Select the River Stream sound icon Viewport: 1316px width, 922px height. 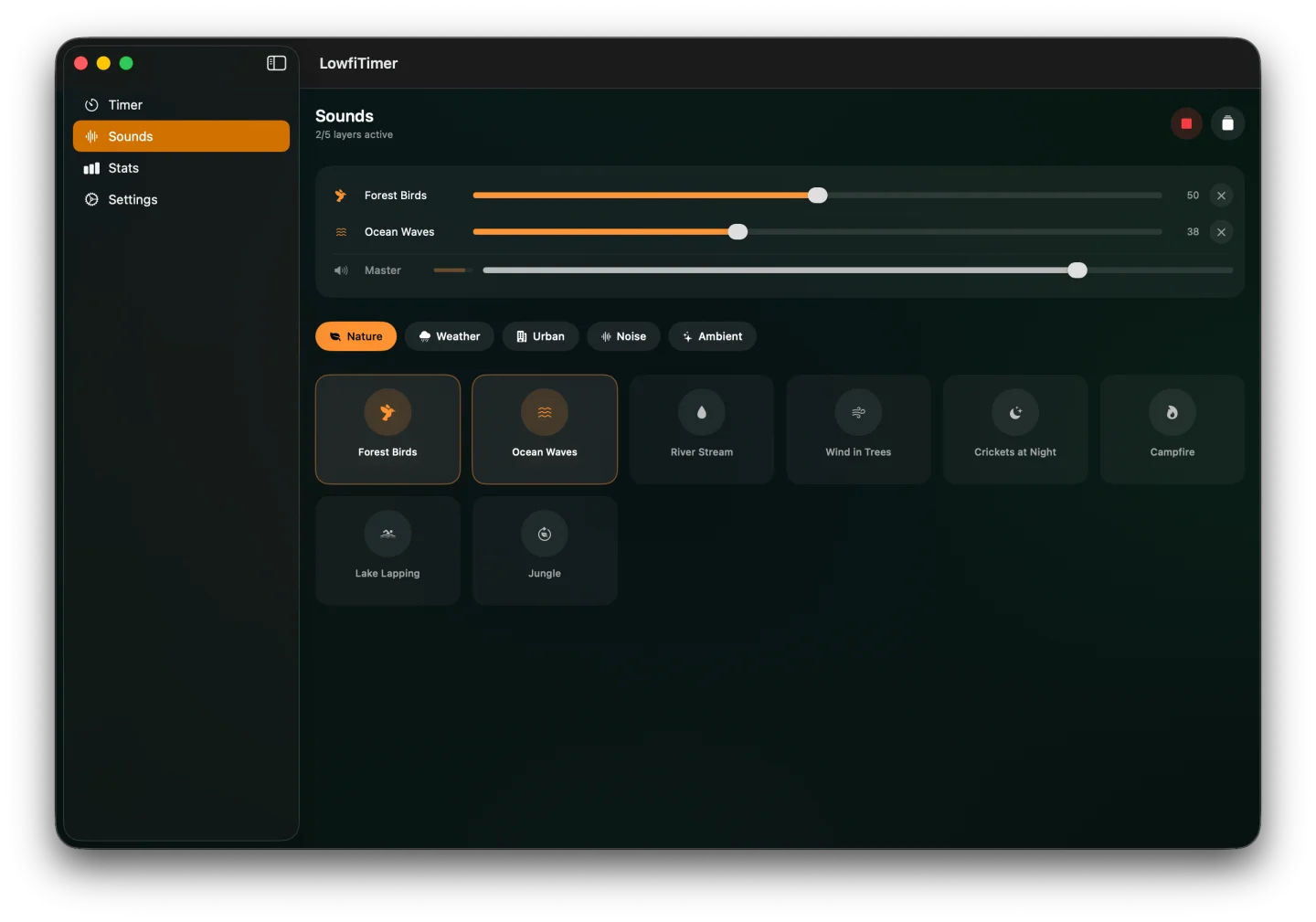701,412
